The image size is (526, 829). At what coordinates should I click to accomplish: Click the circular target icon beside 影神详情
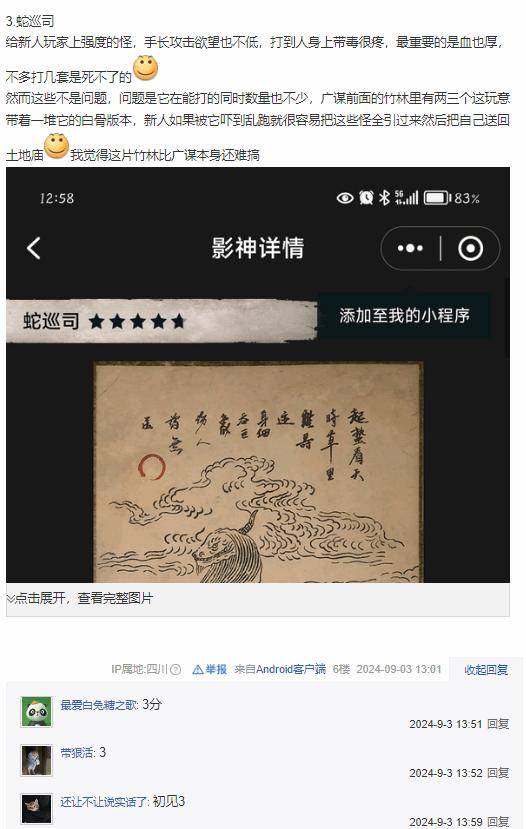pyautogui.click(x=470, y=248)
